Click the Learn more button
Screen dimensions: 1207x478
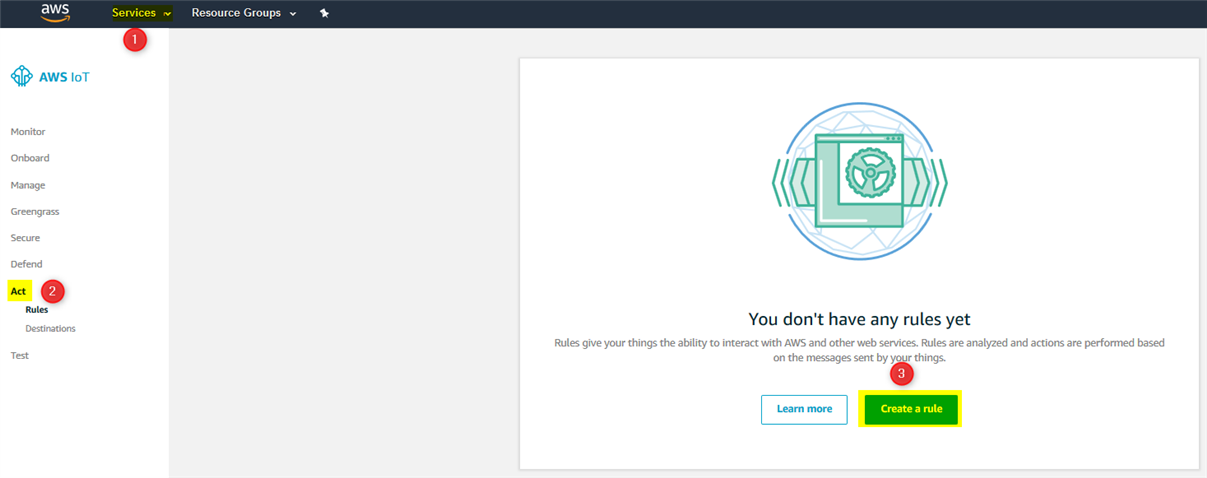pyautogui.click(x=804, y=409)
